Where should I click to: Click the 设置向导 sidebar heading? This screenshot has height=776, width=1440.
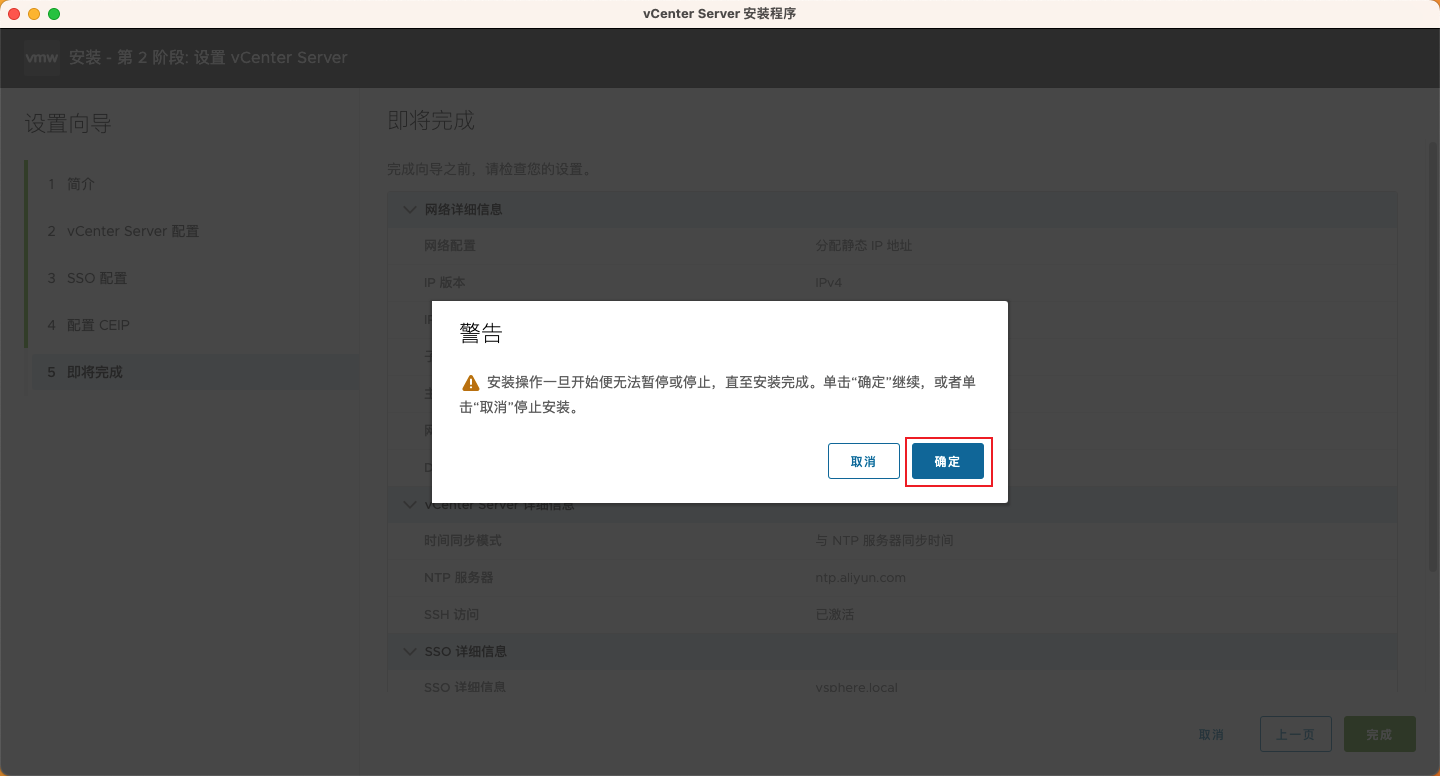(x=68, y=124)
